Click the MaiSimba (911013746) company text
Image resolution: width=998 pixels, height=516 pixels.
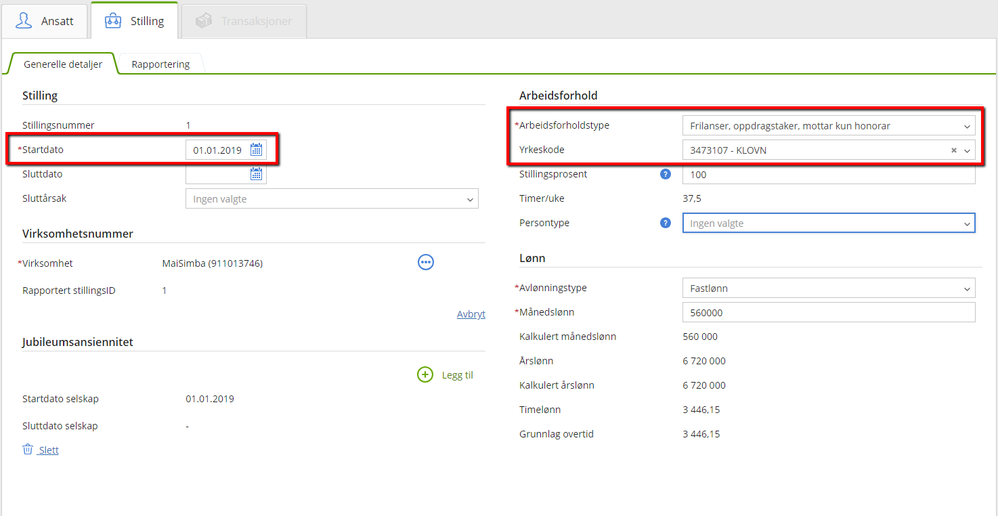[213, 263]
